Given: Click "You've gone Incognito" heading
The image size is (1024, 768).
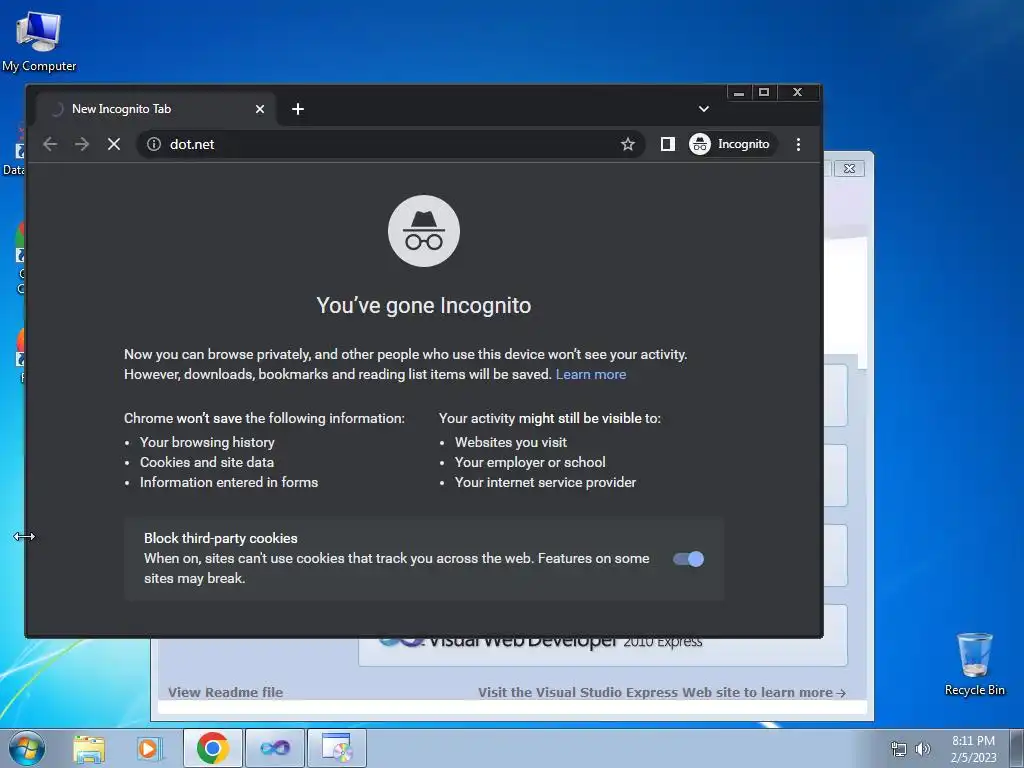Looking at the screenshot, I should pos(424,306).
